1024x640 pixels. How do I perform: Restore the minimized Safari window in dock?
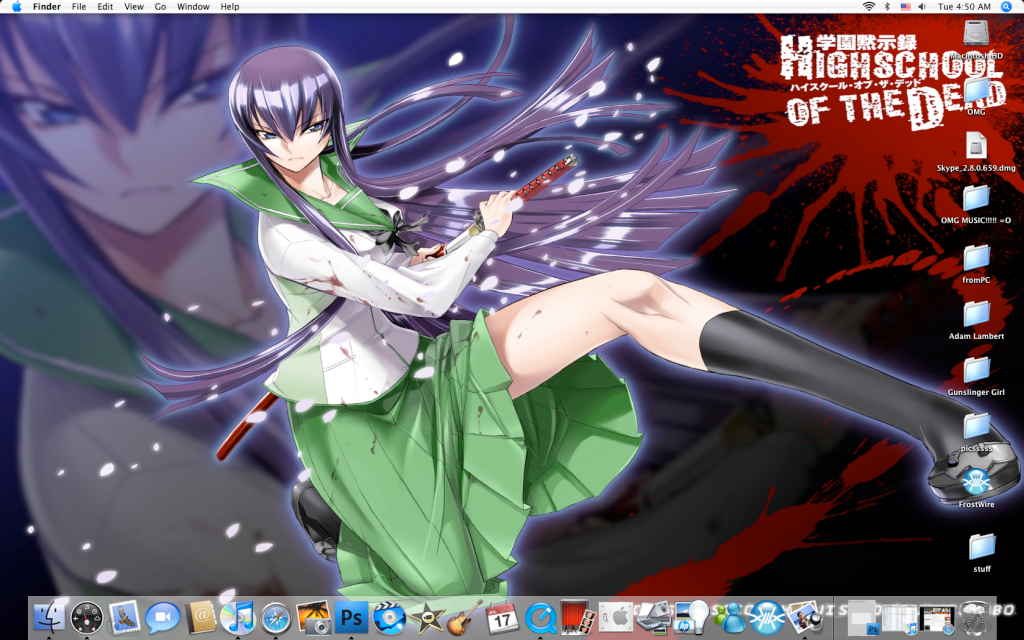pyautogui.click(x=937, y=617)
